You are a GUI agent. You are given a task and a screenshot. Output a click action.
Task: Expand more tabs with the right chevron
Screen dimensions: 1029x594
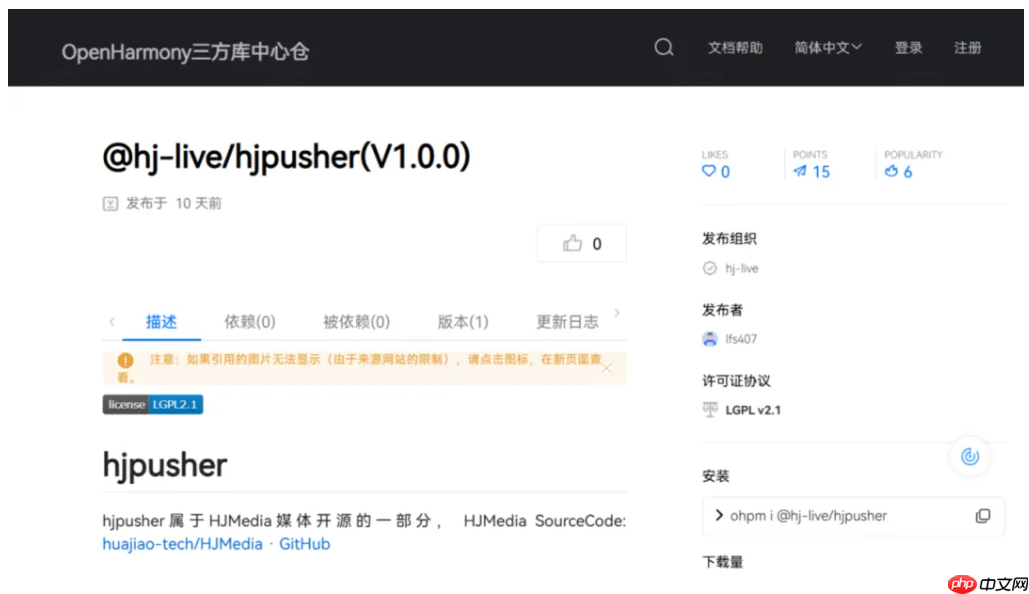pyautogui.click(x=617, y=313)
